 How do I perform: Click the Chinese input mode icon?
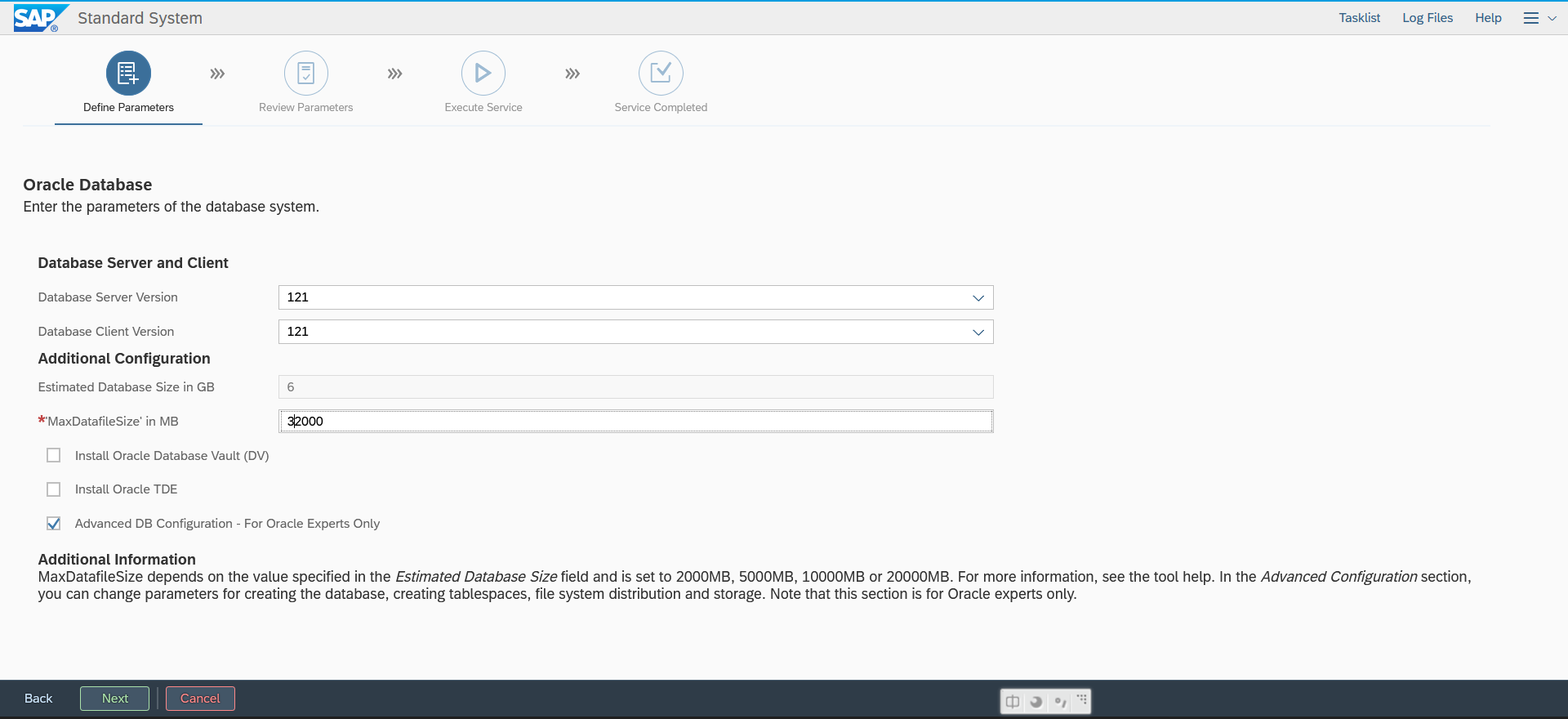point(1013,701)
